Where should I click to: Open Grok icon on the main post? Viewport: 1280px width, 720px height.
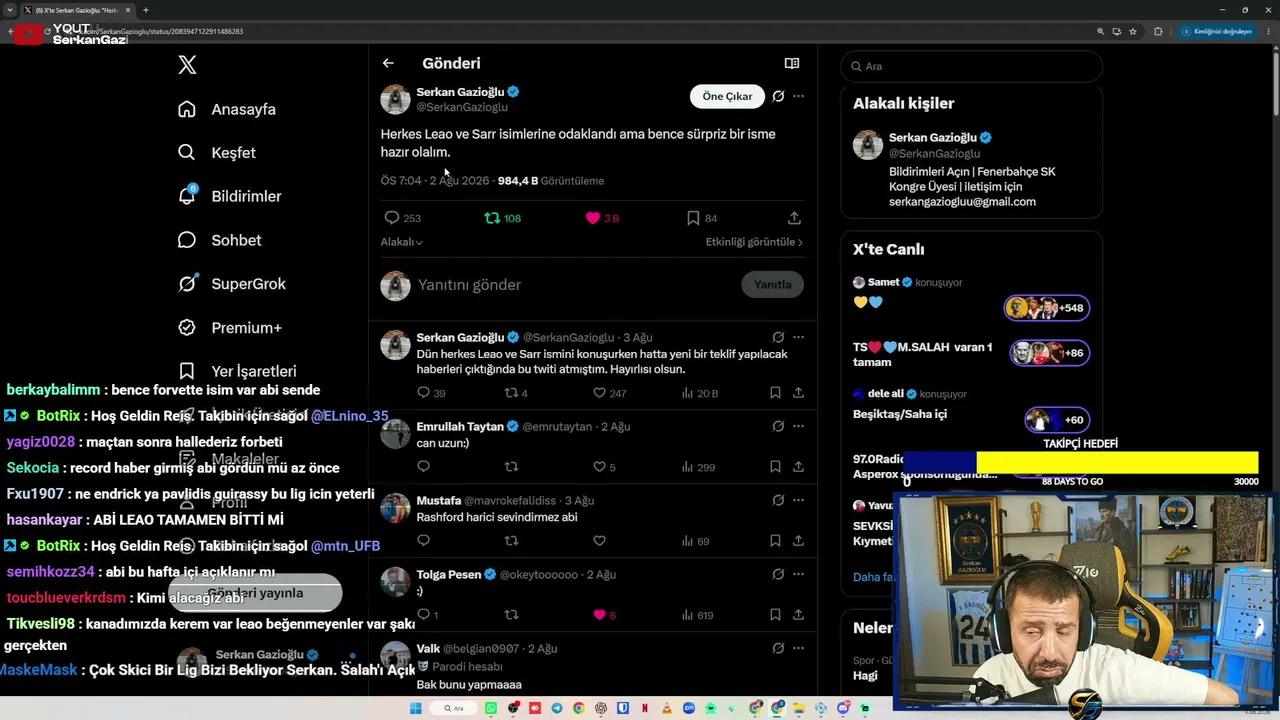click(x=778, y=96)
